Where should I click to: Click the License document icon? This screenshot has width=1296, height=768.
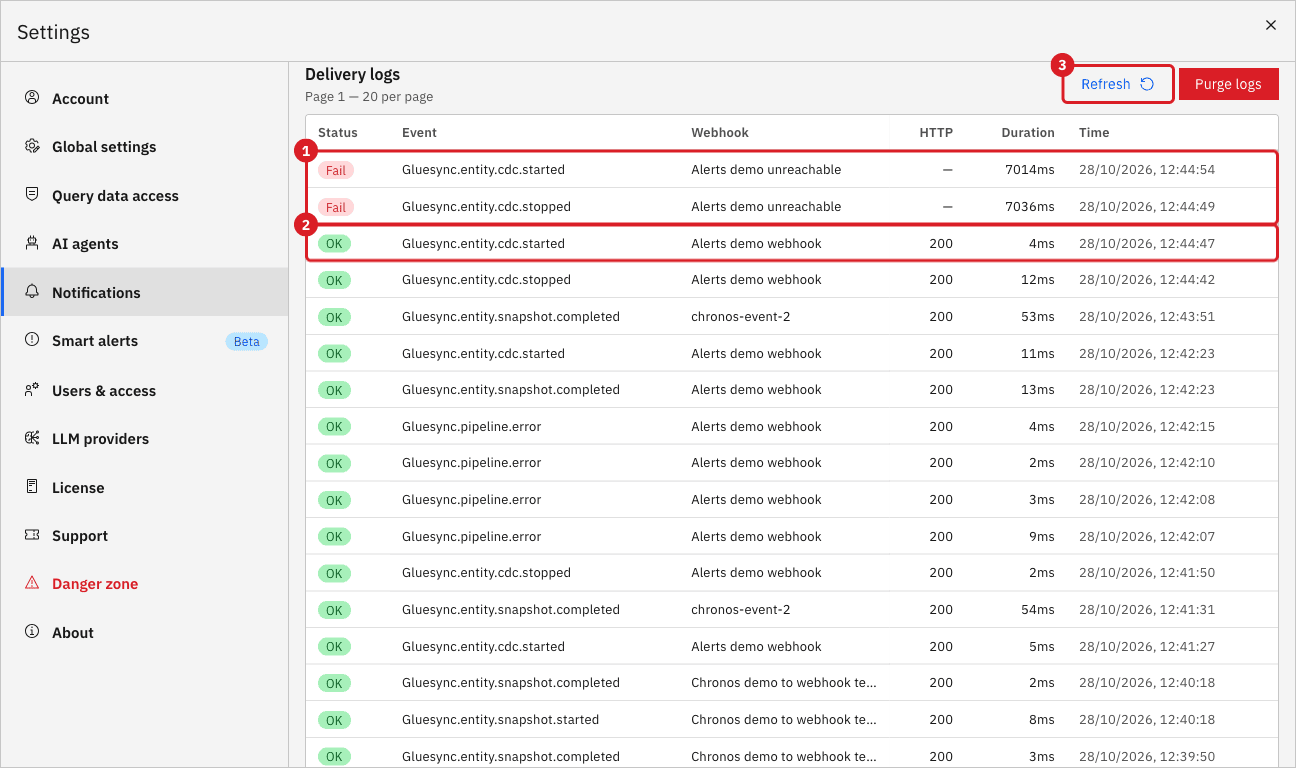pyautogui.click(x=32, y=487)
